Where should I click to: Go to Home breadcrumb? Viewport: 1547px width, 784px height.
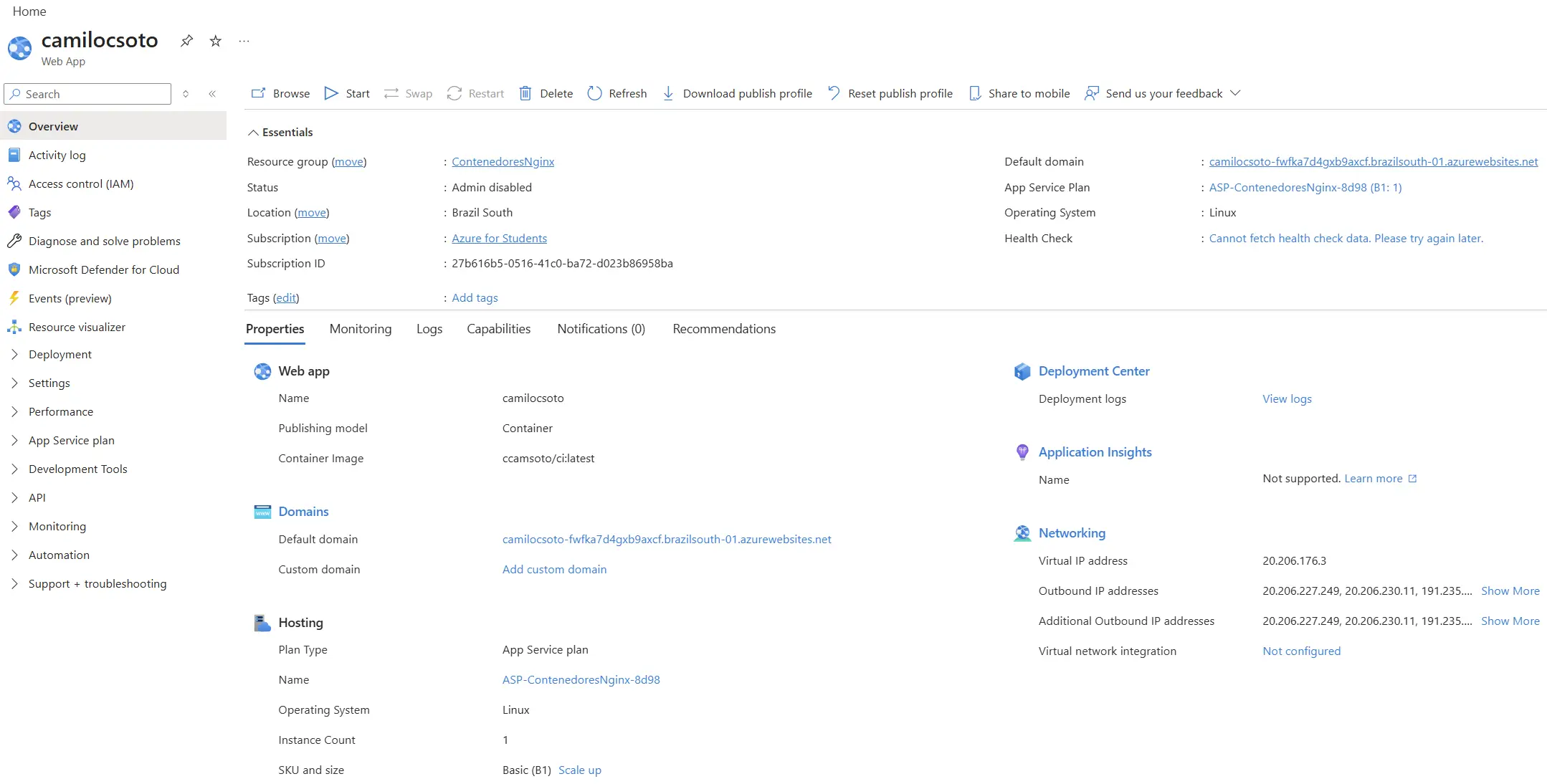(x=29, y=11)
